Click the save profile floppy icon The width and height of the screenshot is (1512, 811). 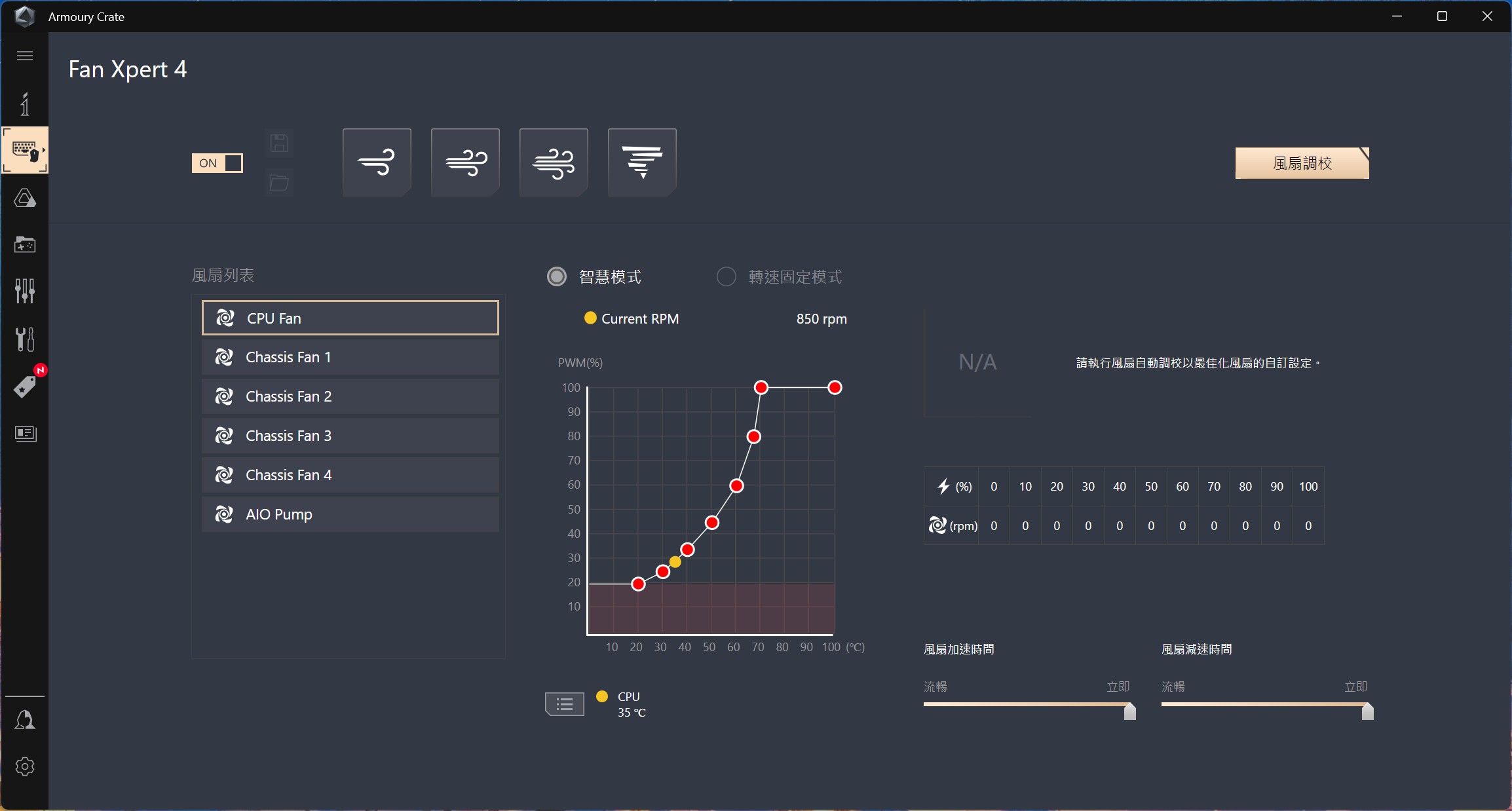tap(279, 143)
